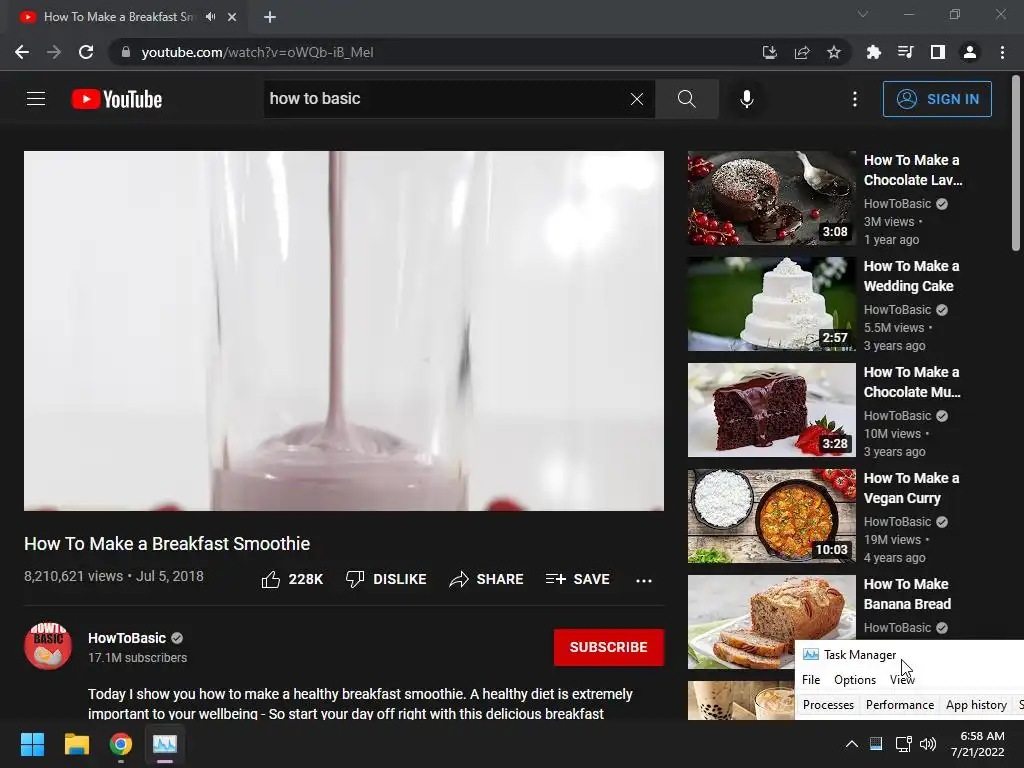Open File Explorer from the taskbar
Image resolution: width=1024 pixels, height=768 pixels.
point(76,744)
